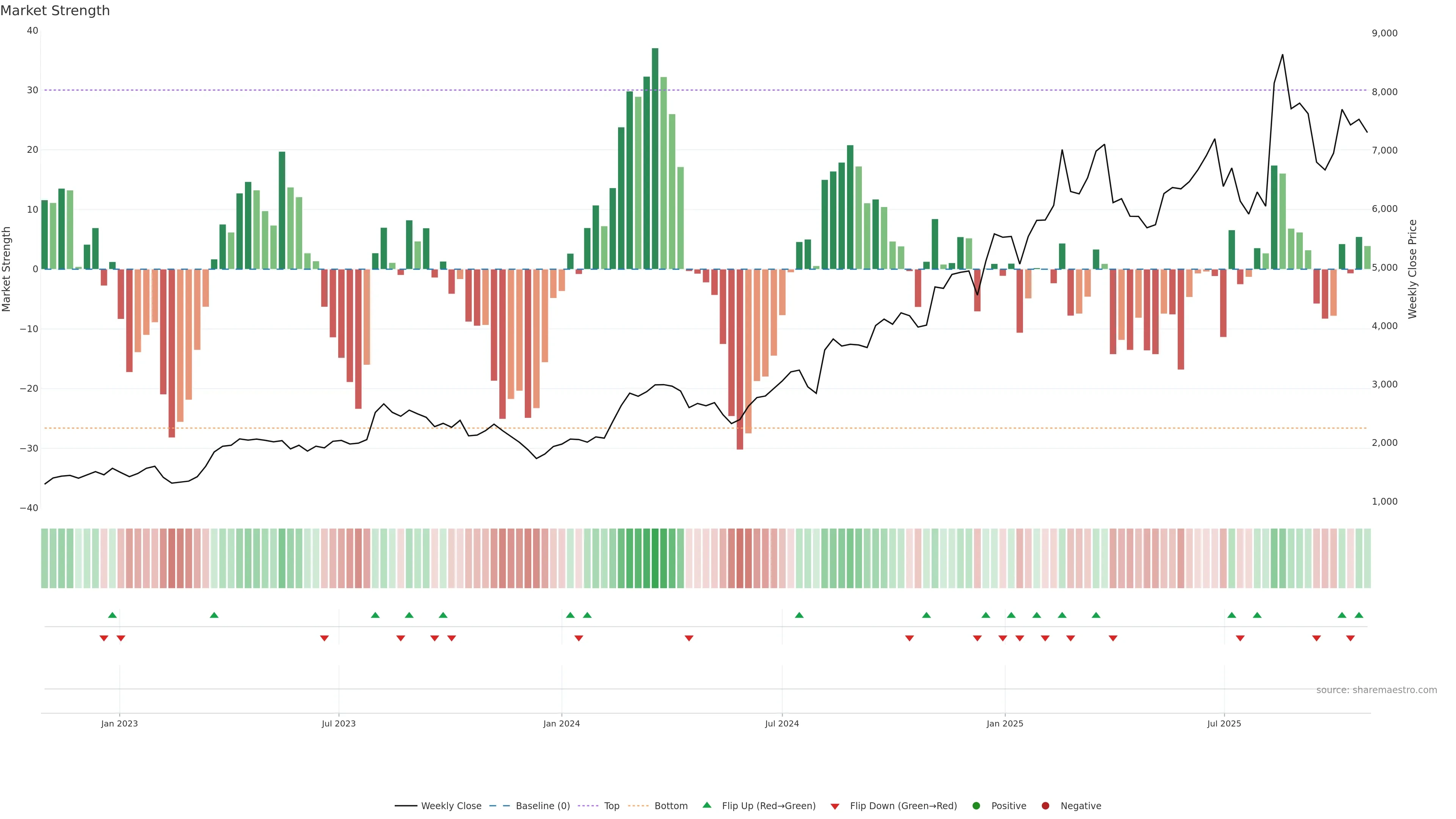Click the Market Strength chart title
Screen dimensions: 1456x819
tap(55, 11)
